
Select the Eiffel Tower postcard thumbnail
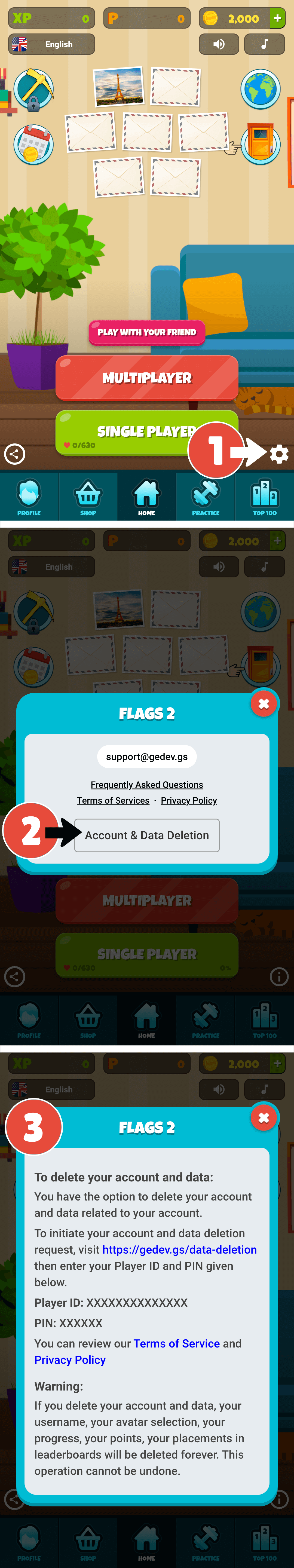(119, 87)
